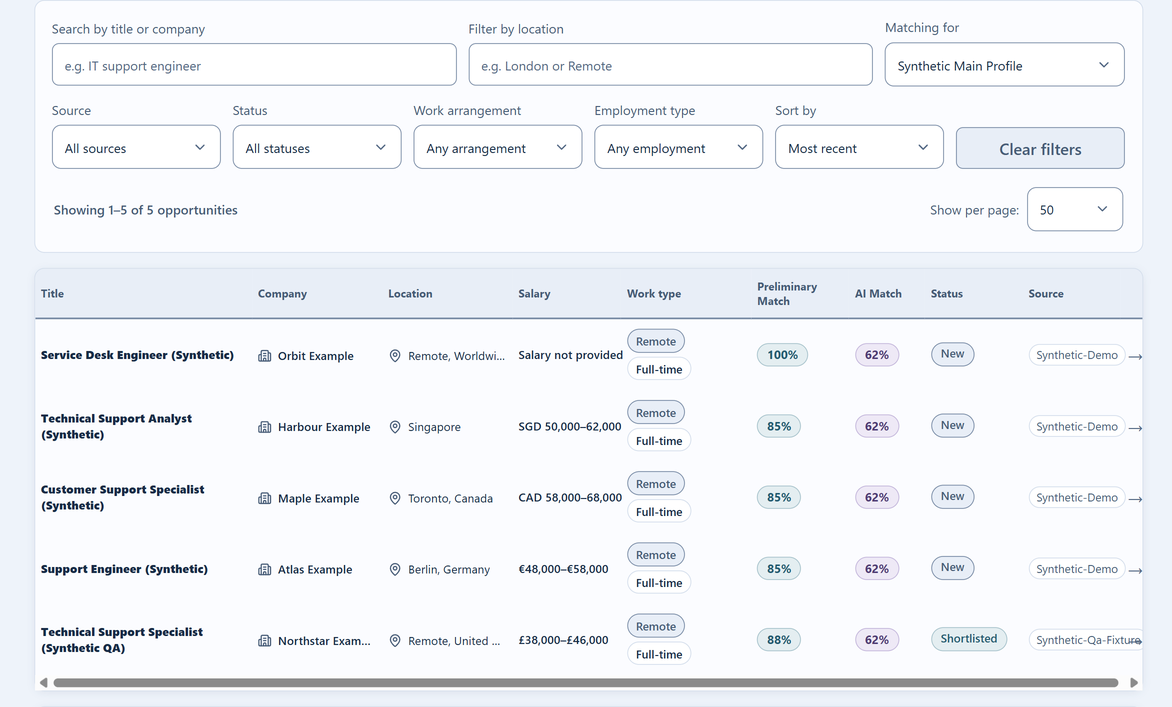Click the arrow icon in Support Engineer row
Screen dimensions: 1172x707
pyautogui.click(x=1135, y=571)
